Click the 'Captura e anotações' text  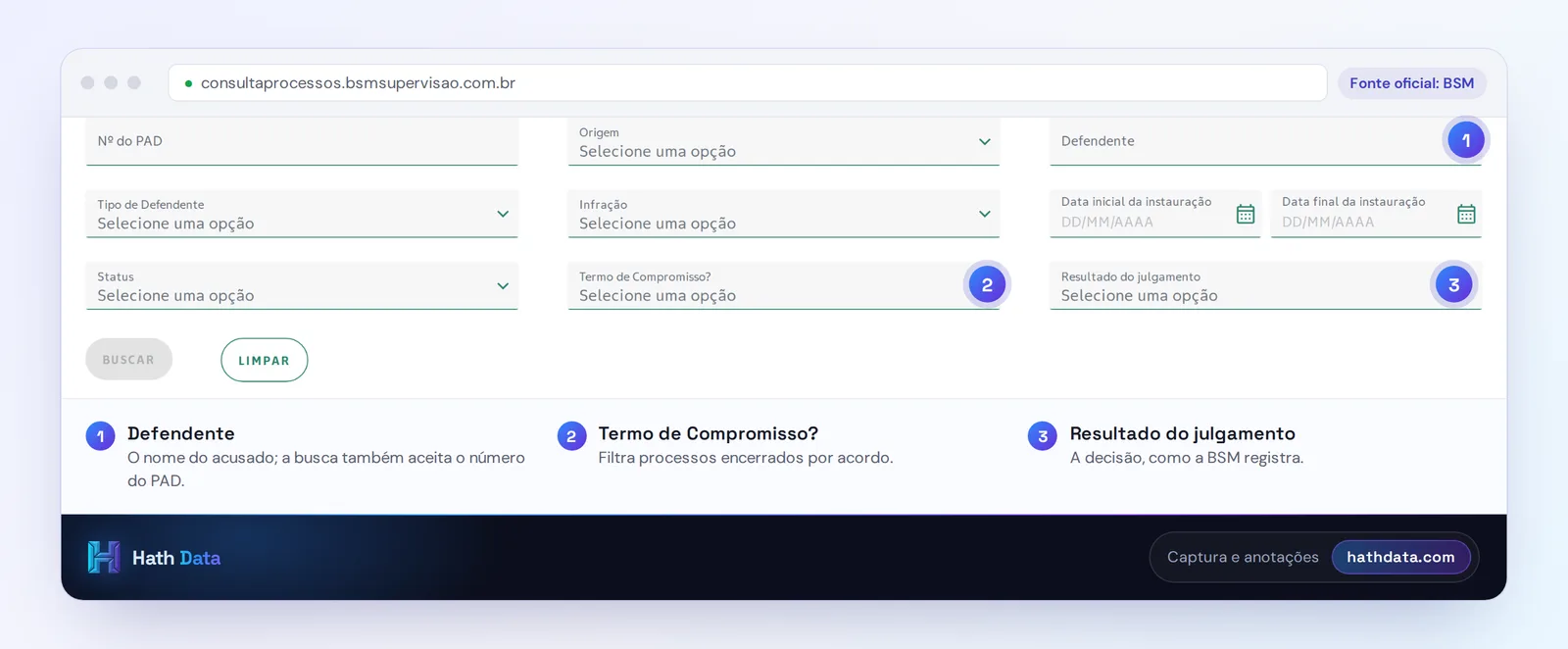[x=1243, y=557]
